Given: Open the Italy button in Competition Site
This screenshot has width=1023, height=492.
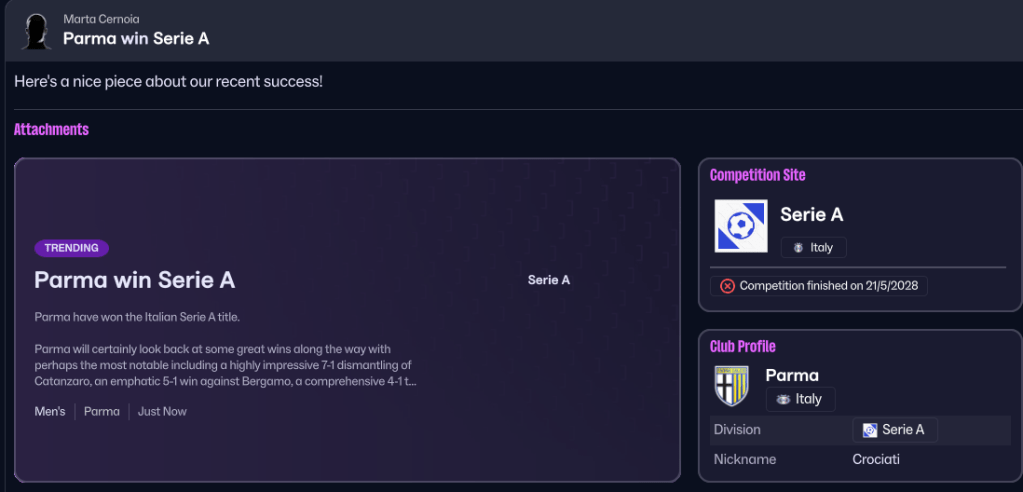Looking at the screenshot, I should (813, 248).
